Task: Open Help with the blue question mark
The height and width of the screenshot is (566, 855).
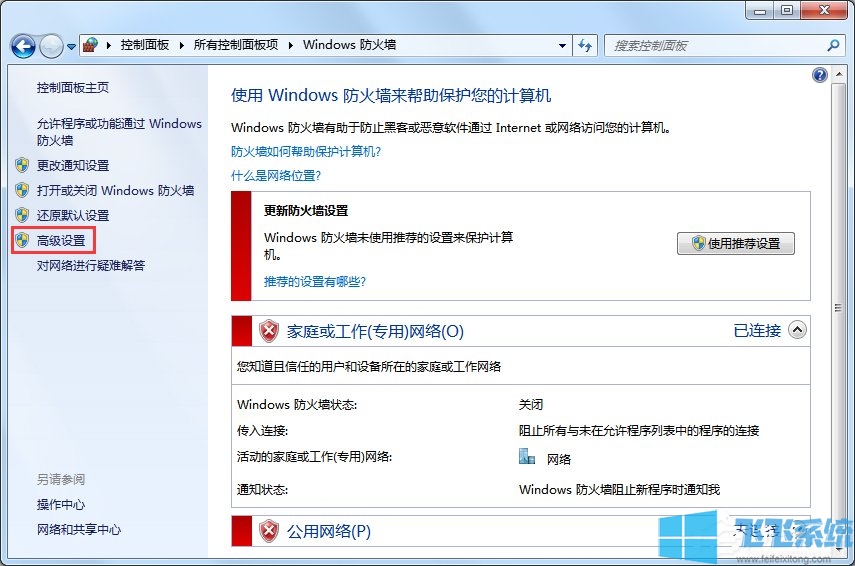Action: tap(820, 75)
